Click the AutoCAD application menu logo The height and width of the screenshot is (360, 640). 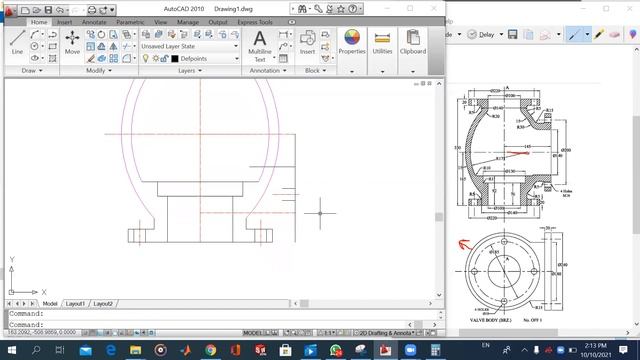(x=10, y=10)
